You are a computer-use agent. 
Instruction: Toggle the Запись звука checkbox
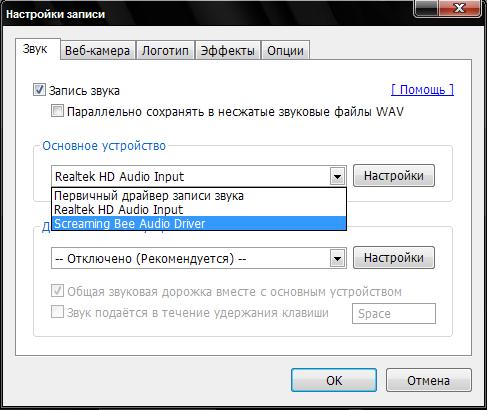coord(39,90)
